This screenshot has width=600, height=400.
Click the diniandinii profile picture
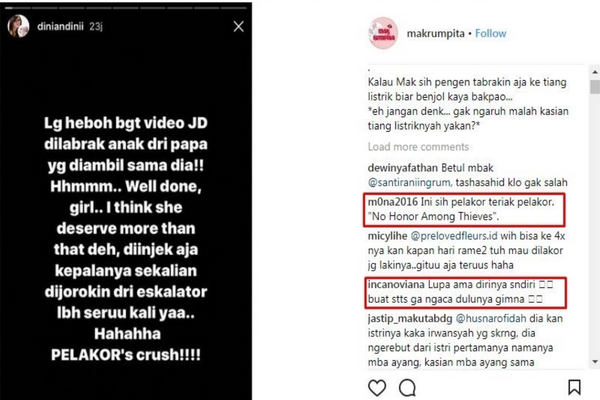[x=18, y=26]
